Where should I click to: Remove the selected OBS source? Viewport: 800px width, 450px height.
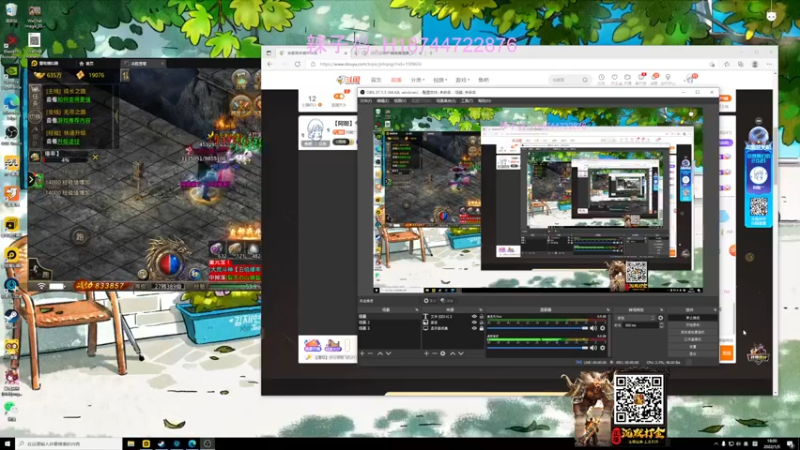pyautogui.click(x=435, y=353)
